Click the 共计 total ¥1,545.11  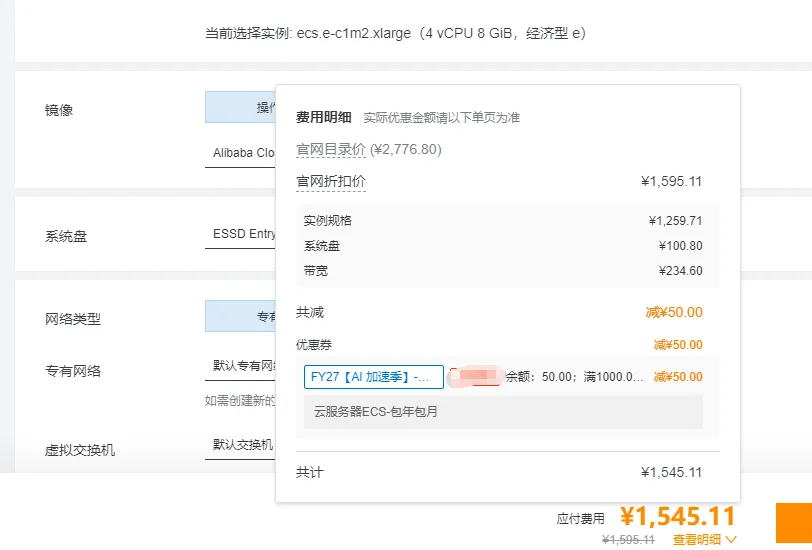pyautogui.click(x=671, y=472)
